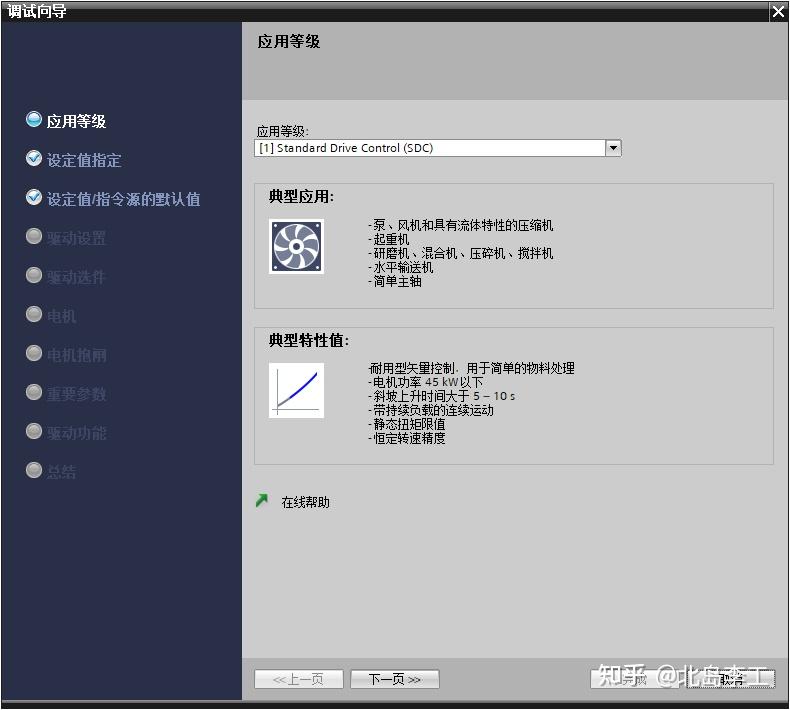The image size is (790, 710).
Task: Select the 电机抱闸 step in sidebar
Action: point(77,355)
